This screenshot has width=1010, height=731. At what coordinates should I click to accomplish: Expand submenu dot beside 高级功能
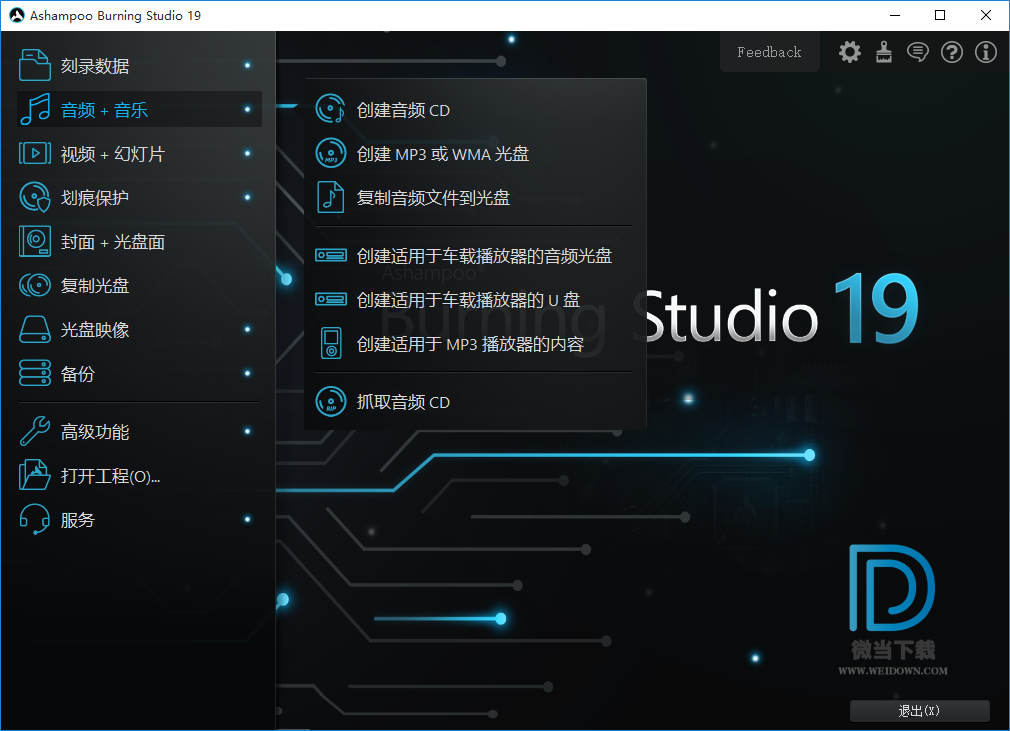pyautogui.click(x=247, y=431)
